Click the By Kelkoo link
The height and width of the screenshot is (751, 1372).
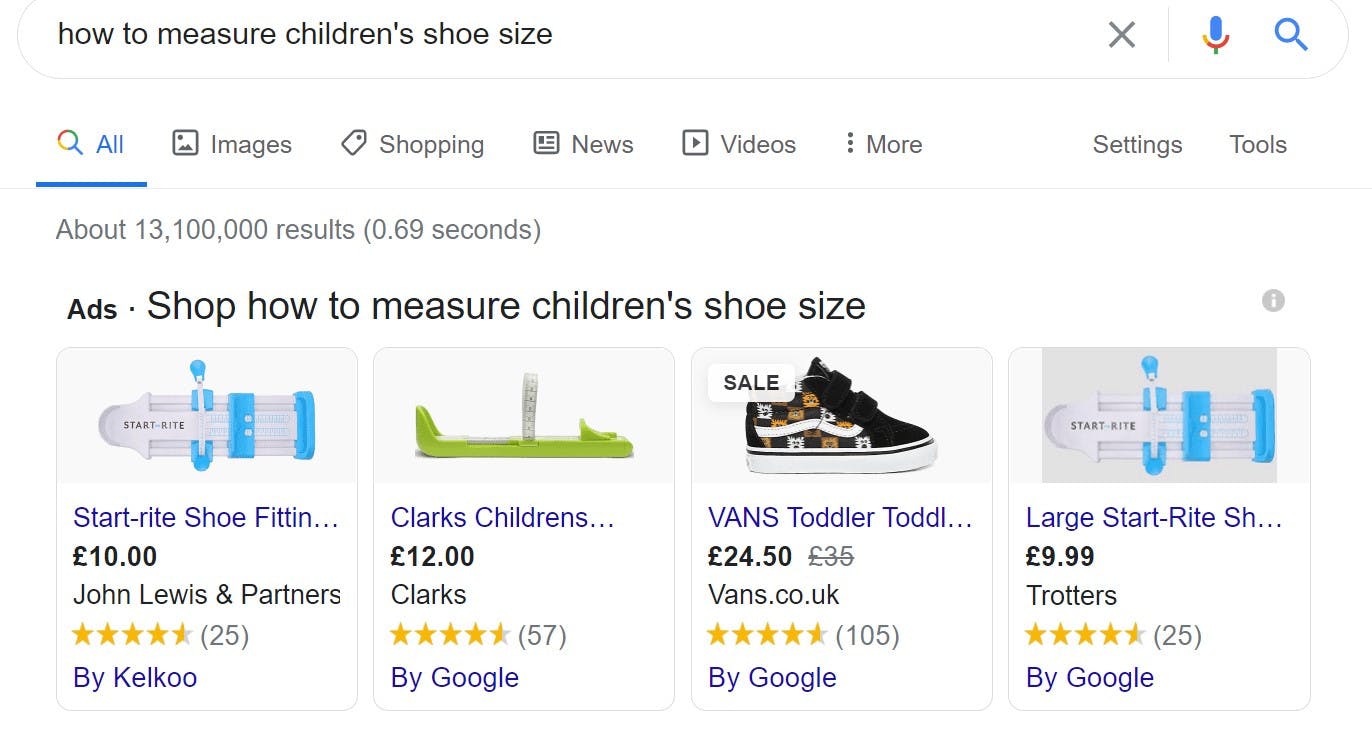[135, 677]
